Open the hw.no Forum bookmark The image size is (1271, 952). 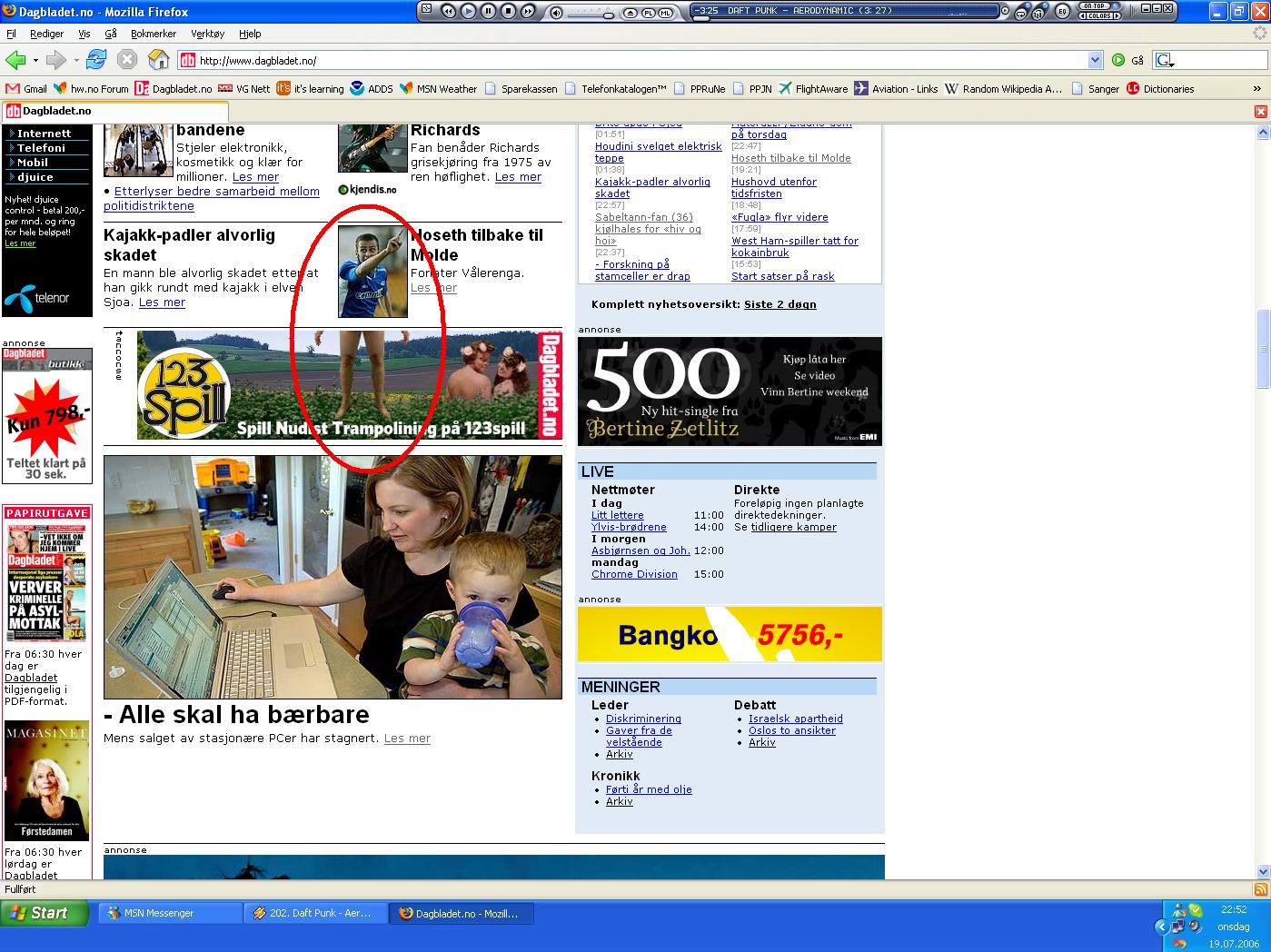pyautogui.click(x=91, y=89)
